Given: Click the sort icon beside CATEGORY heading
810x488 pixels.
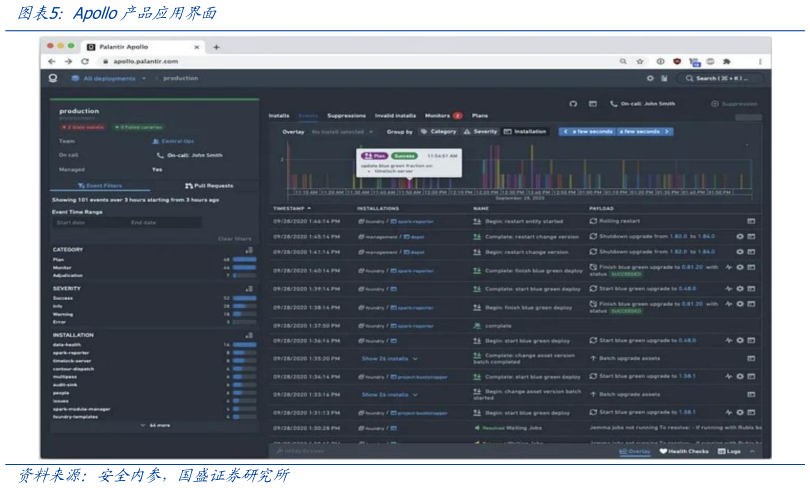Looking at the screenshot, I should click(x=249, y=249).
